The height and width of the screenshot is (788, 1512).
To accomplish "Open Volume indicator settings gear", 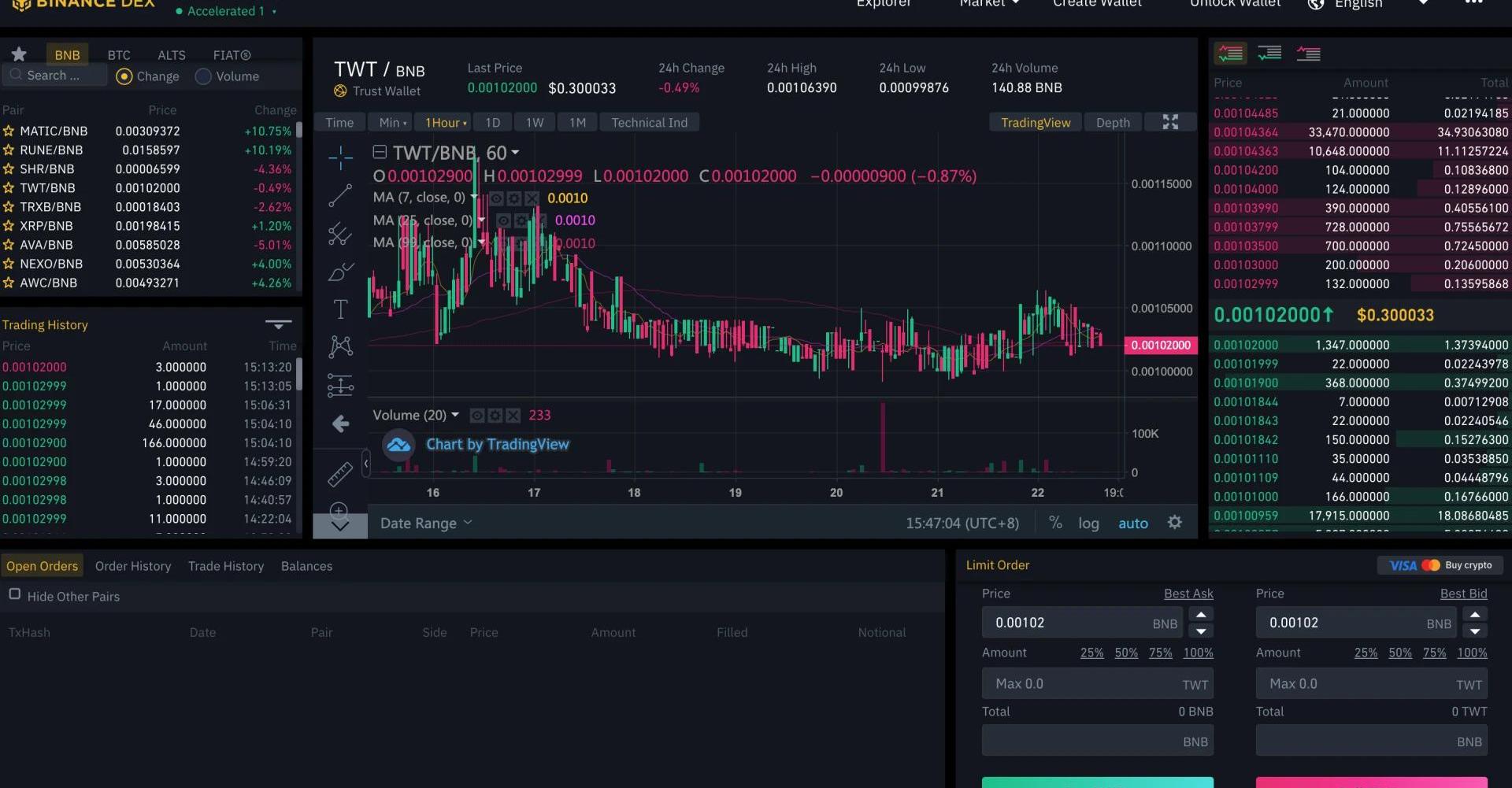I will (x=495, y=416).
